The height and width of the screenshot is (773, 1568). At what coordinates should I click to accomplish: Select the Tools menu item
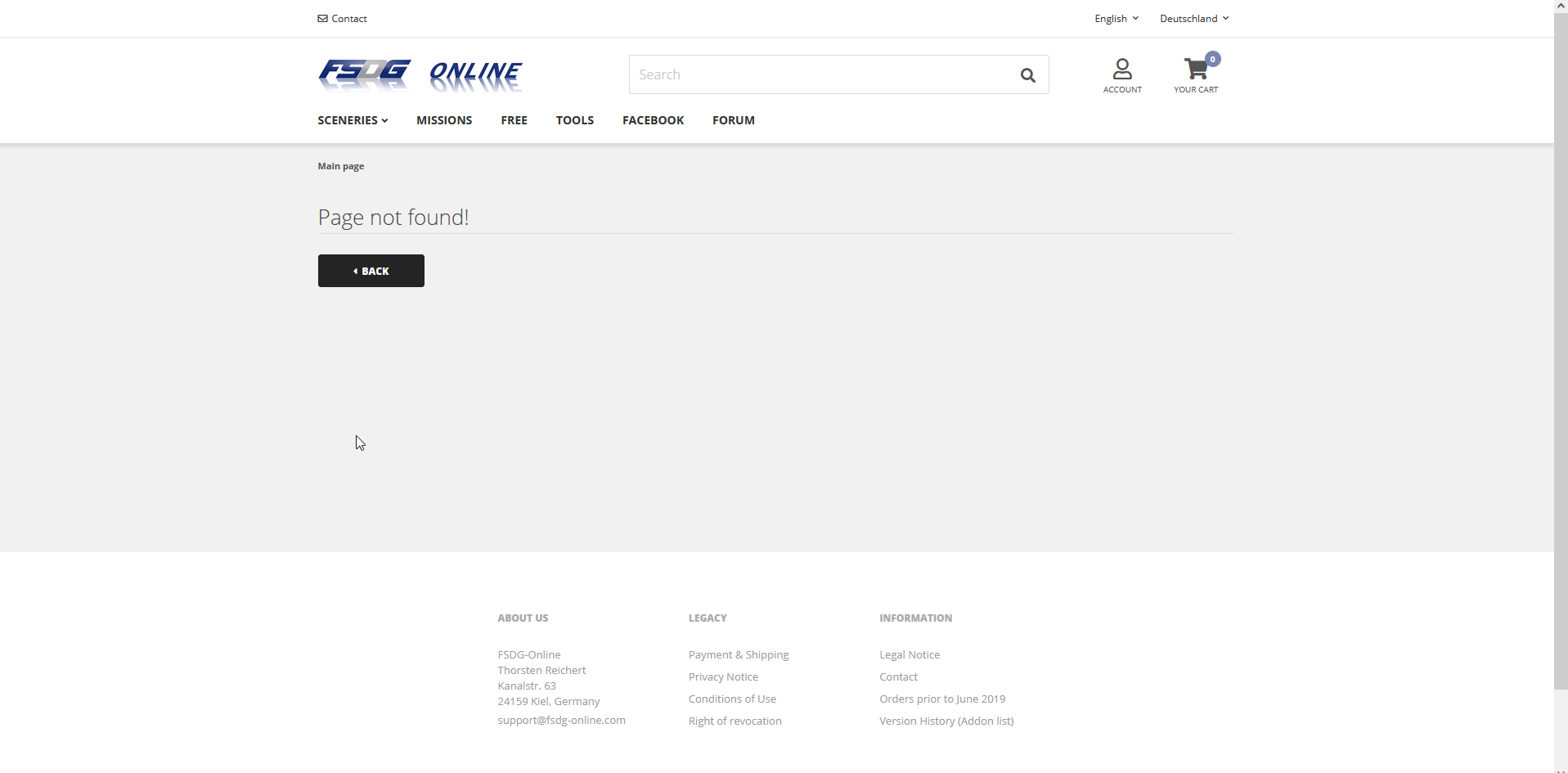pyautogui.click(x=574, y=120)
